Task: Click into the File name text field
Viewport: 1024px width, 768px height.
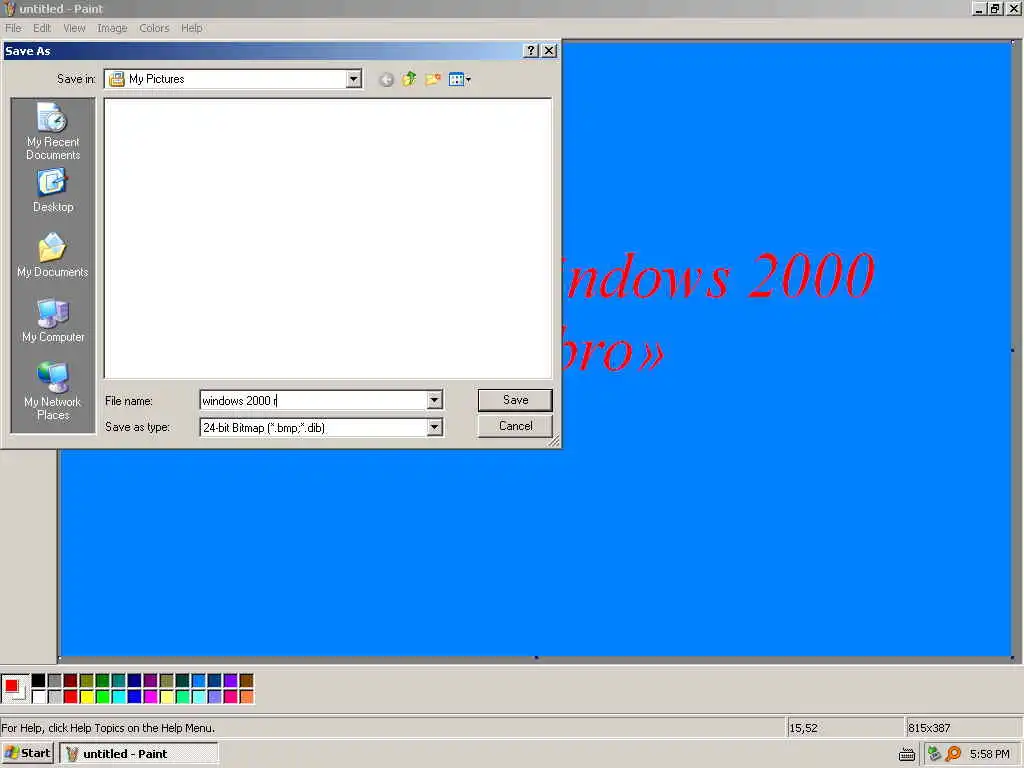Action: (313, 400)
